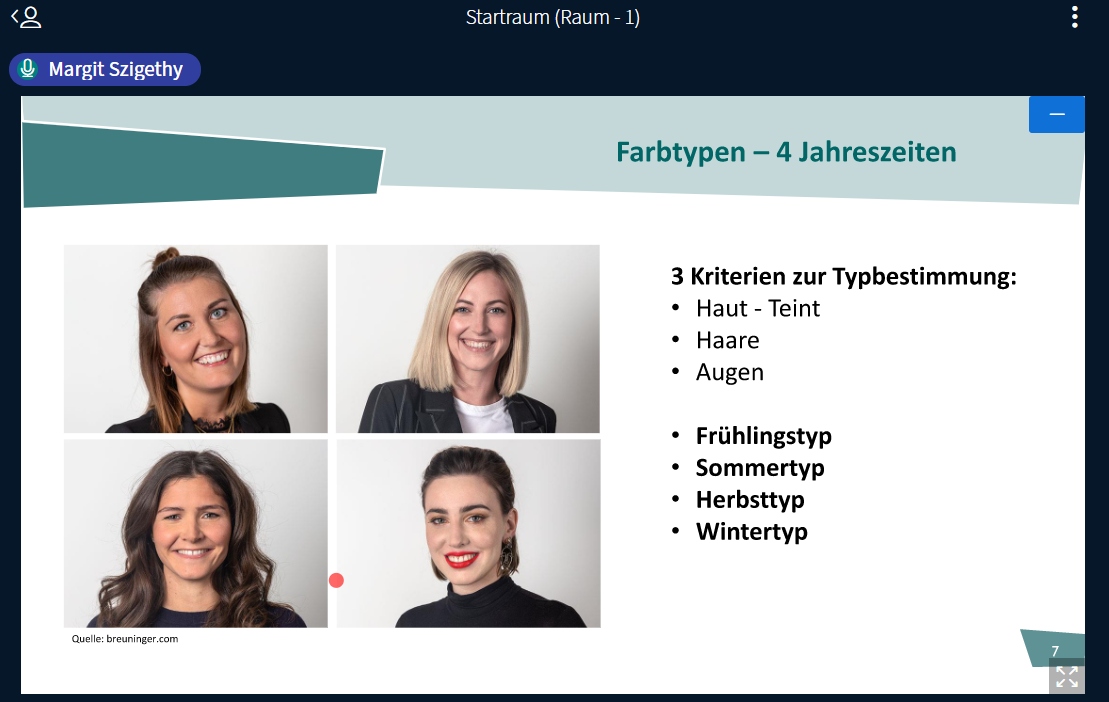Minimize the presentation with the blue dash button
Viewport: 1109px width, 702px height.
tap(1057, 115)
